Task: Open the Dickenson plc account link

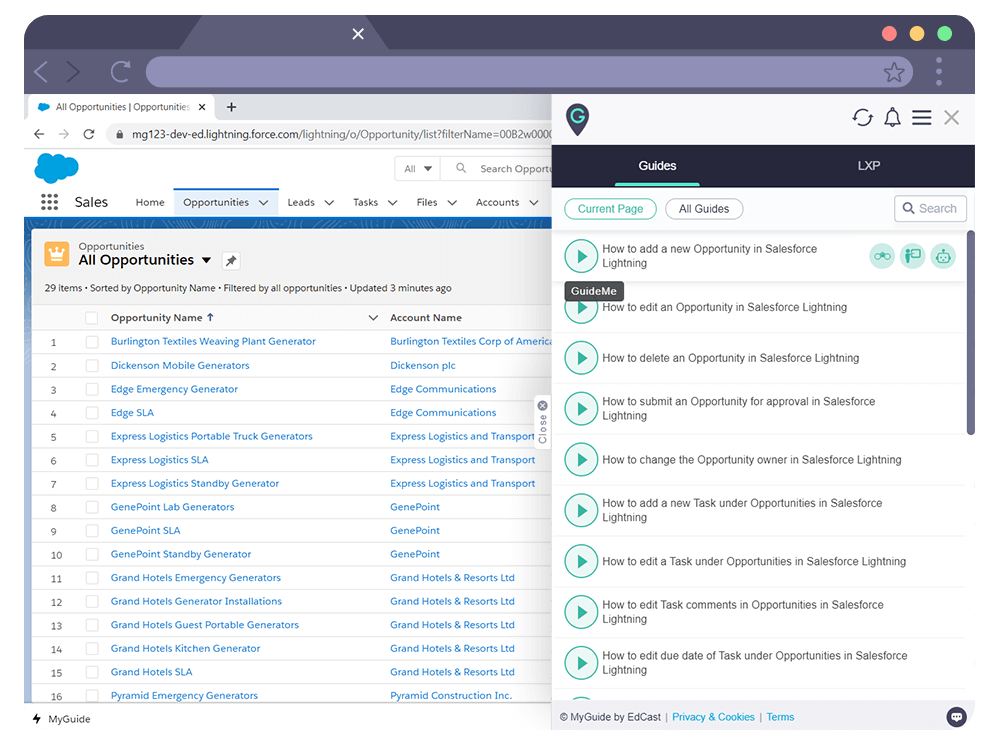Action: (x=423, y=366)
